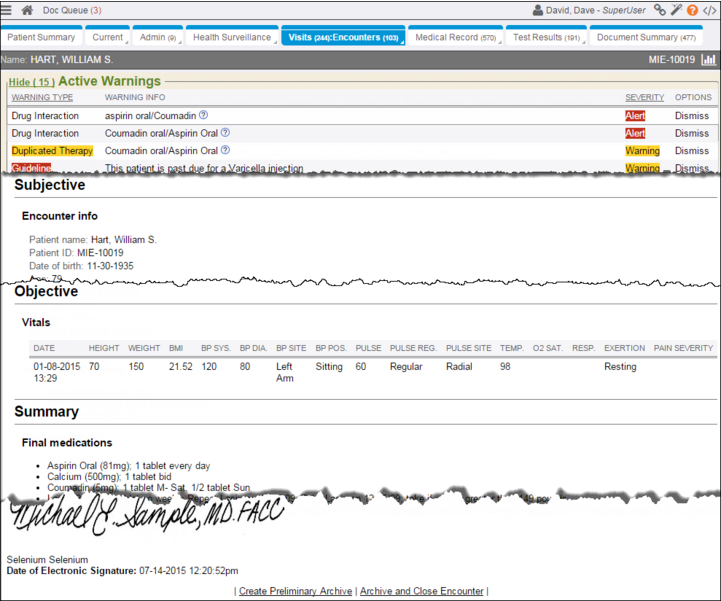Go to the home page icon
The width and height of the screenshot is (721, 601).
[27, 10]
